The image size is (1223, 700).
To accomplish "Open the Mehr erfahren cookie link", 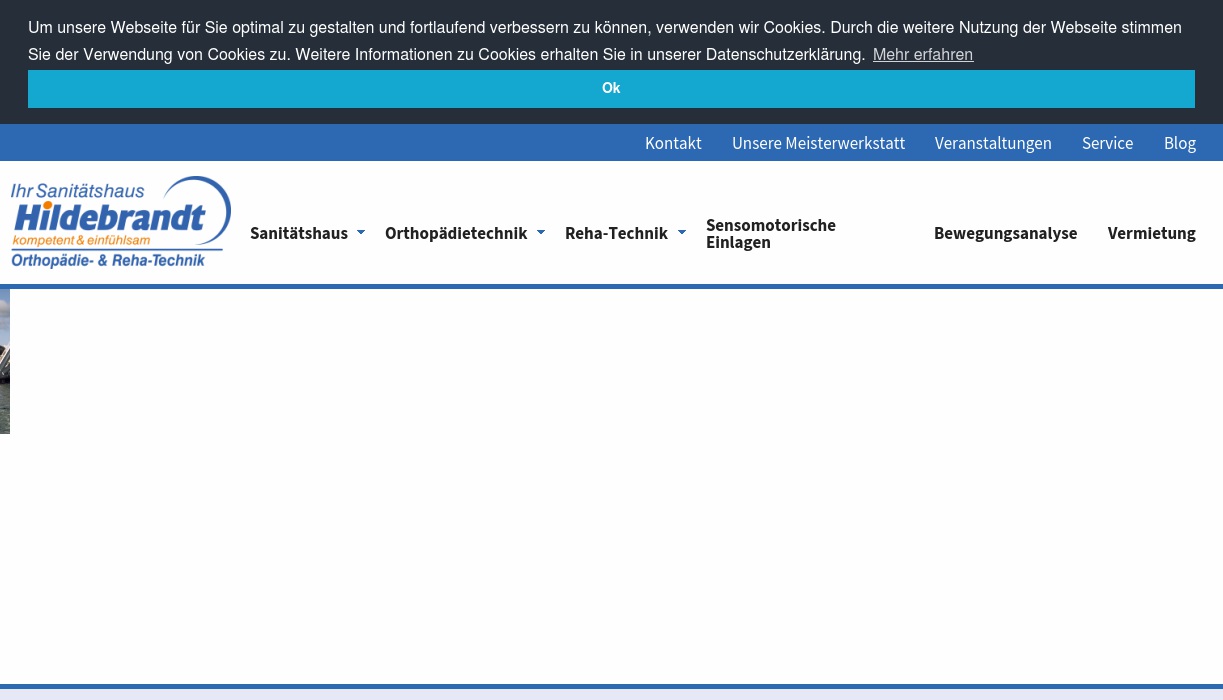I will 922,54.
